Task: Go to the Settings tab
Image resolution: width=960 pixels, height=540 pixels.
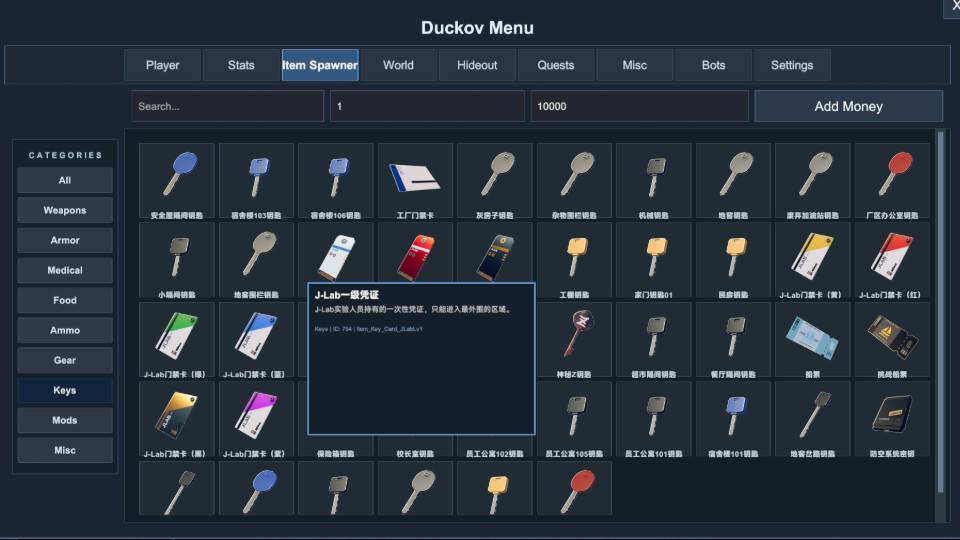Action: point(791,65)
